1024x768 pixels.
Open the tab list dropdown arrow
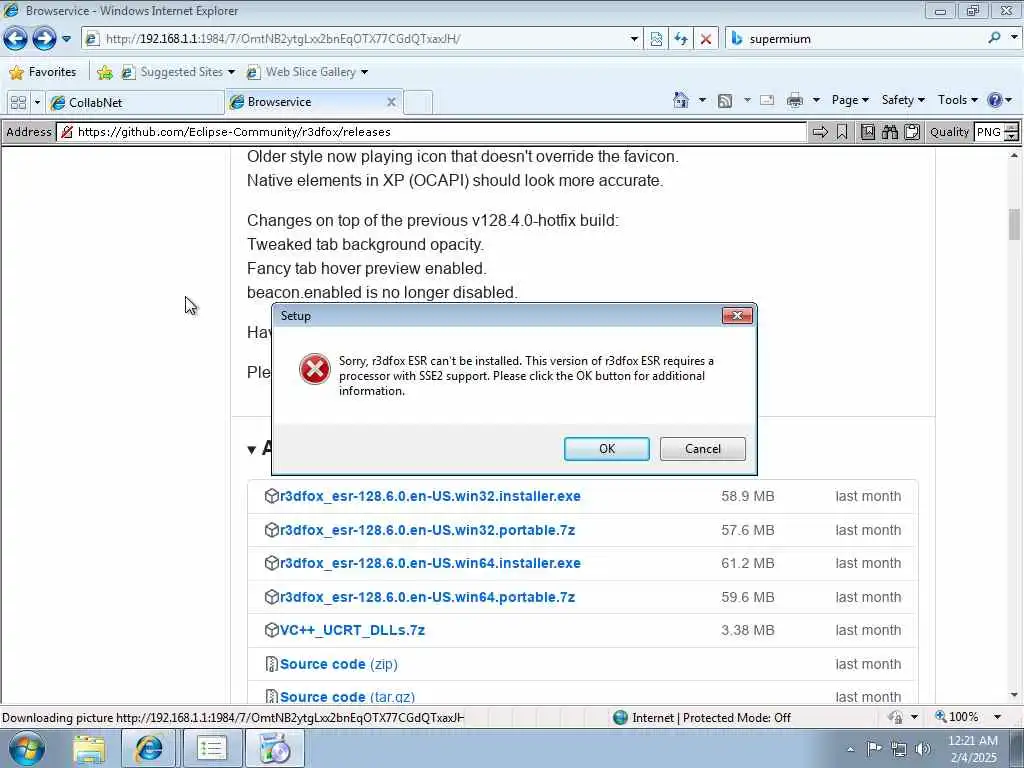click(37, 103)
